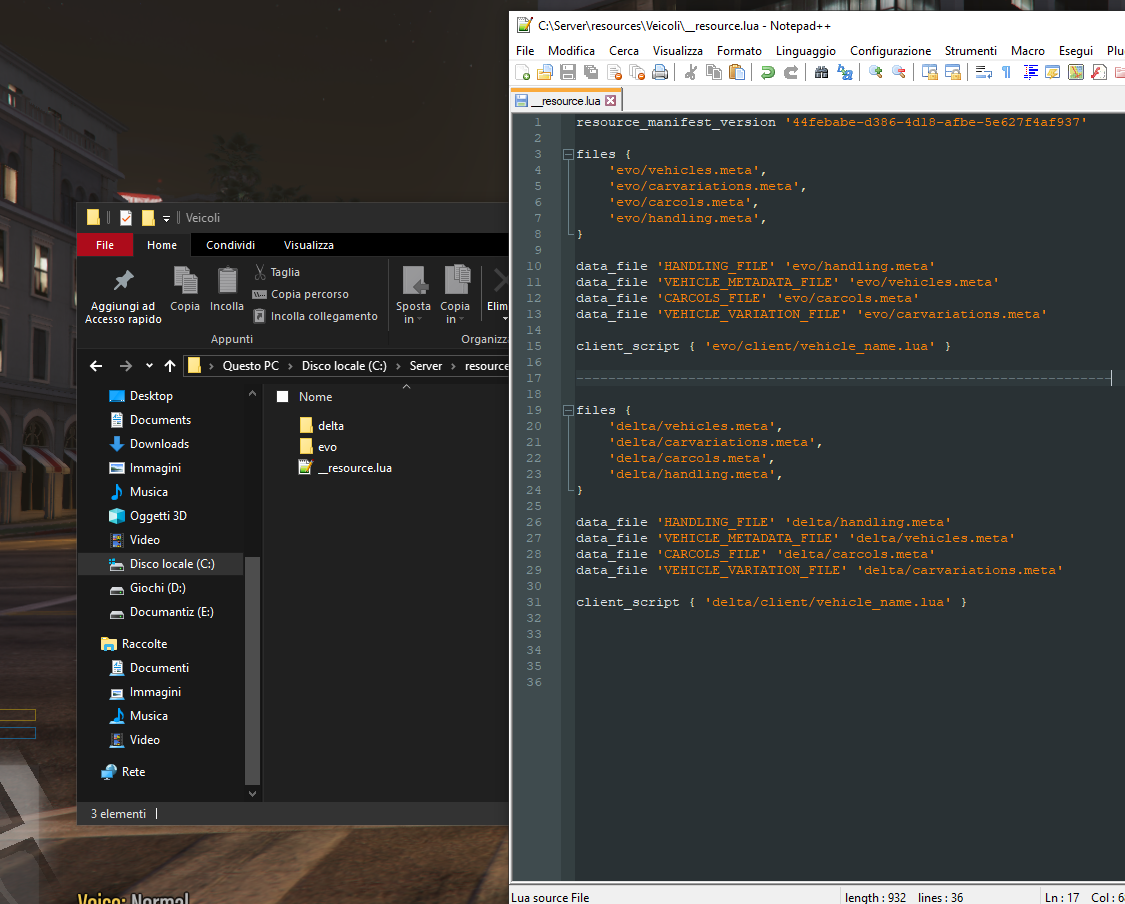The height and width of the screenshot is (904, 1125).
Task: Click the Print icon in Notepad++ toolbar
Action: (x=660, y=72)
